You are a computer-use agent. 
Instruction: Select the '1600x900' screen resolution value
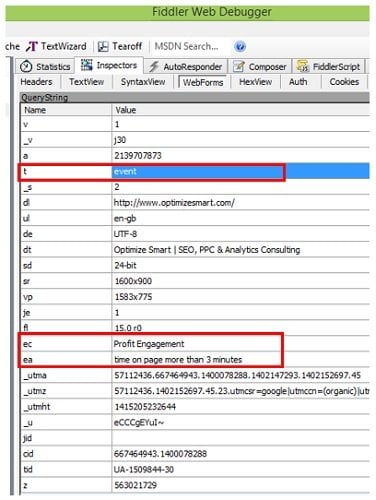coord(133,281)
